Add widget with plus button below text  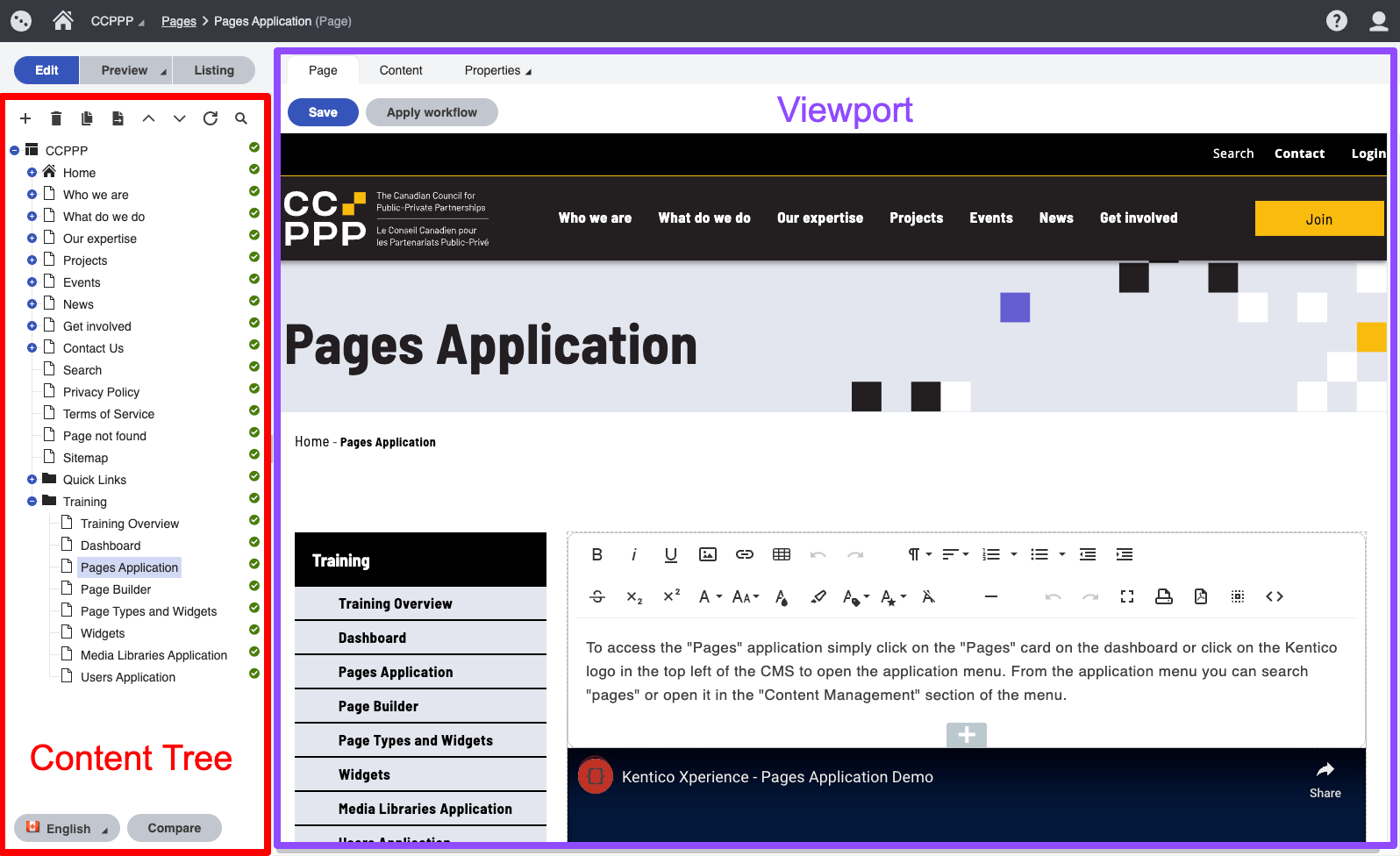pyautogui.click(x=967, y=735)
